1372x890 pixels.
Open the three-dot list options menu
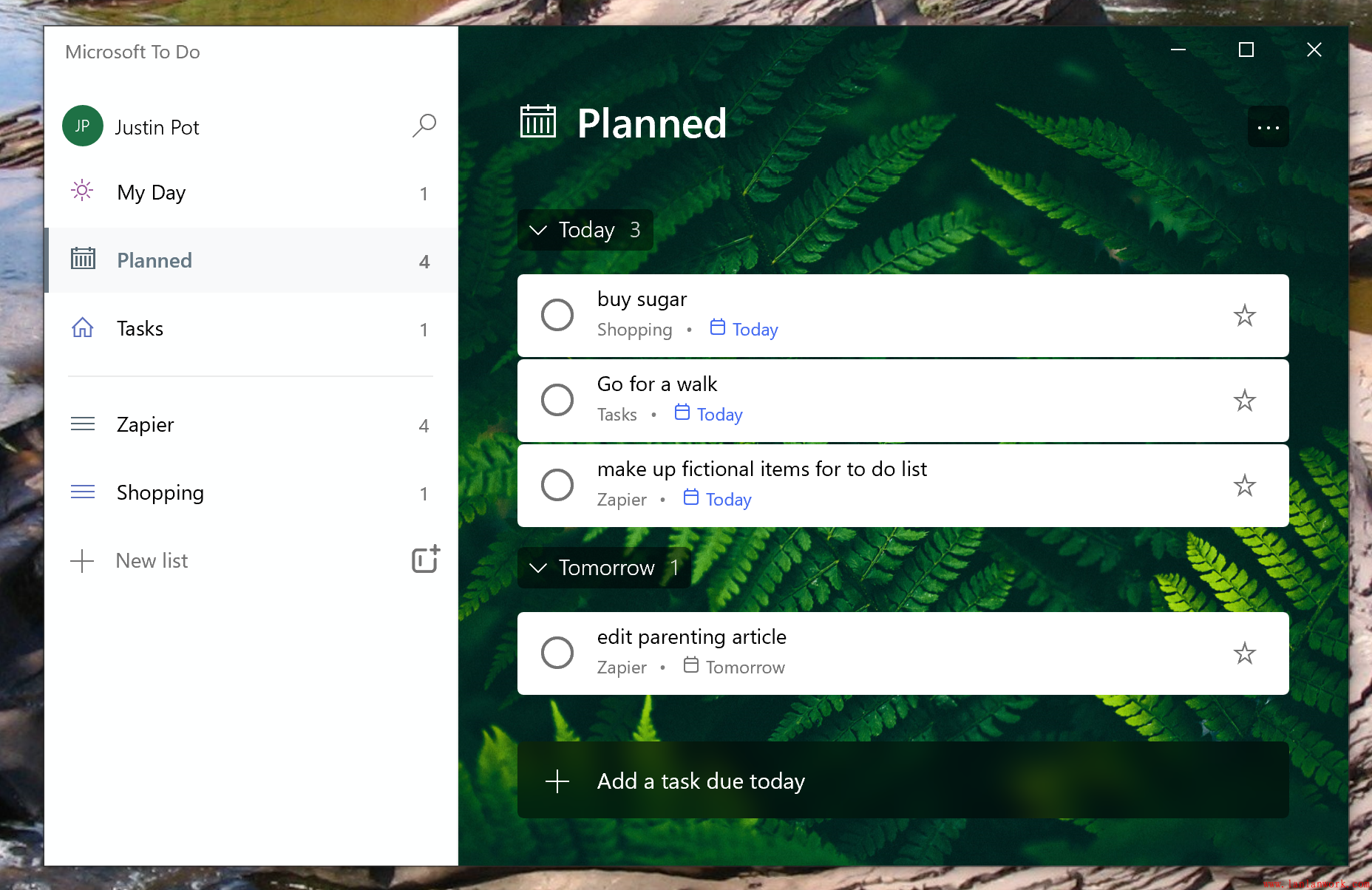[1268, 127]
